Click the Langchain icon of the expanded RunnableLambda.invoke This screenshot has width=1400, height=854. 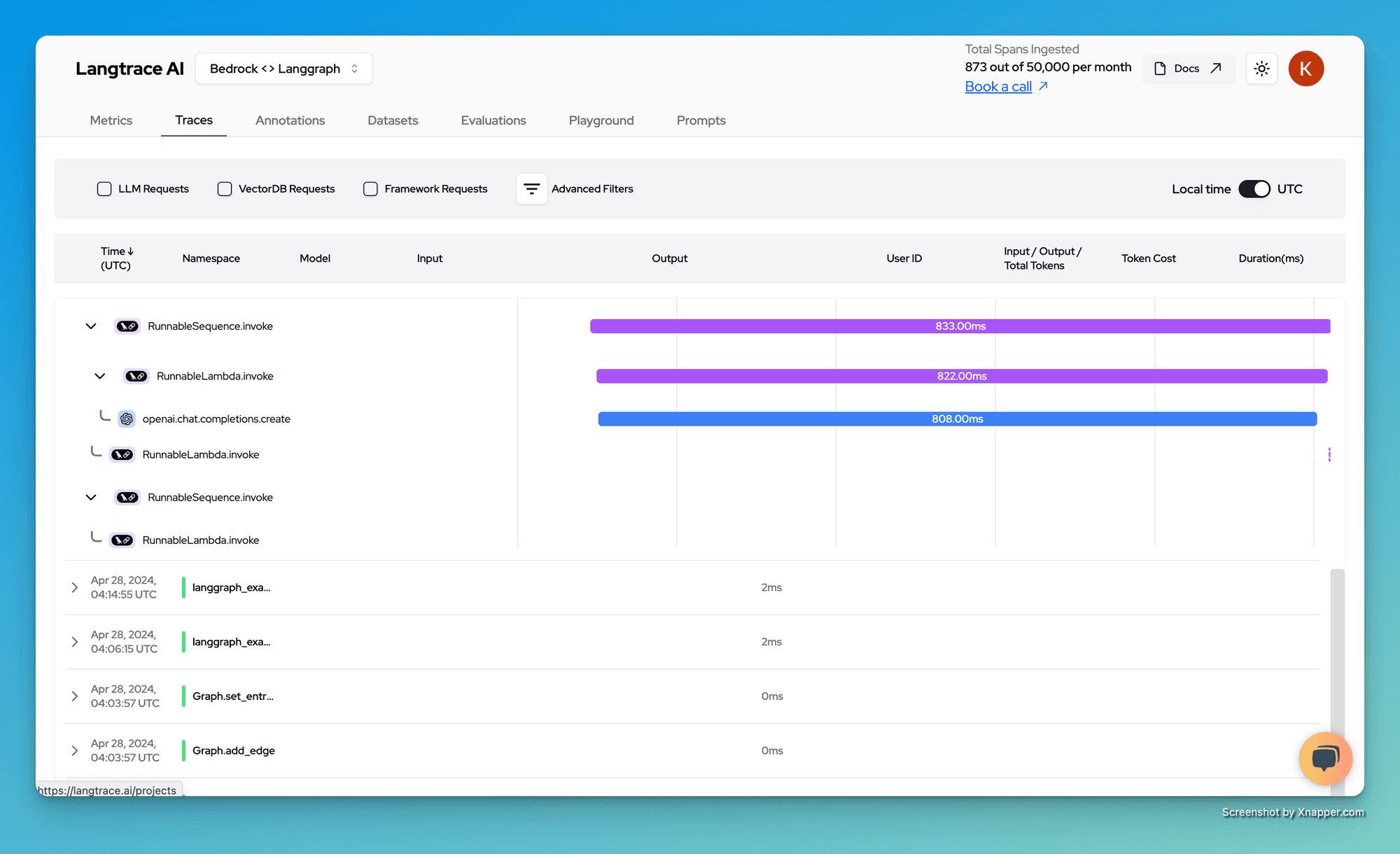pyautogui.click(x=136, y=376)
